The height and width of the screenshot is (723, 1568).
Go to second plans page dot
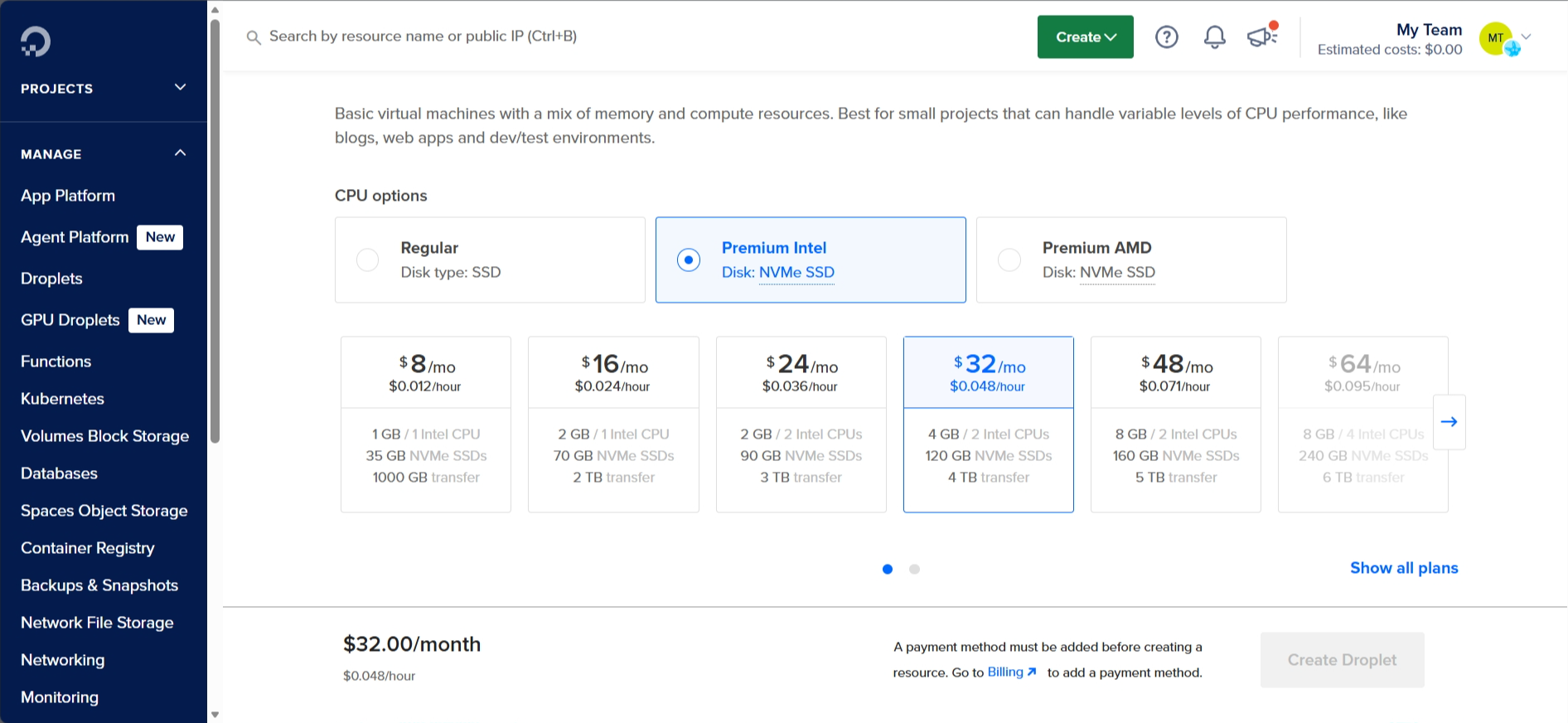(914, 569)
